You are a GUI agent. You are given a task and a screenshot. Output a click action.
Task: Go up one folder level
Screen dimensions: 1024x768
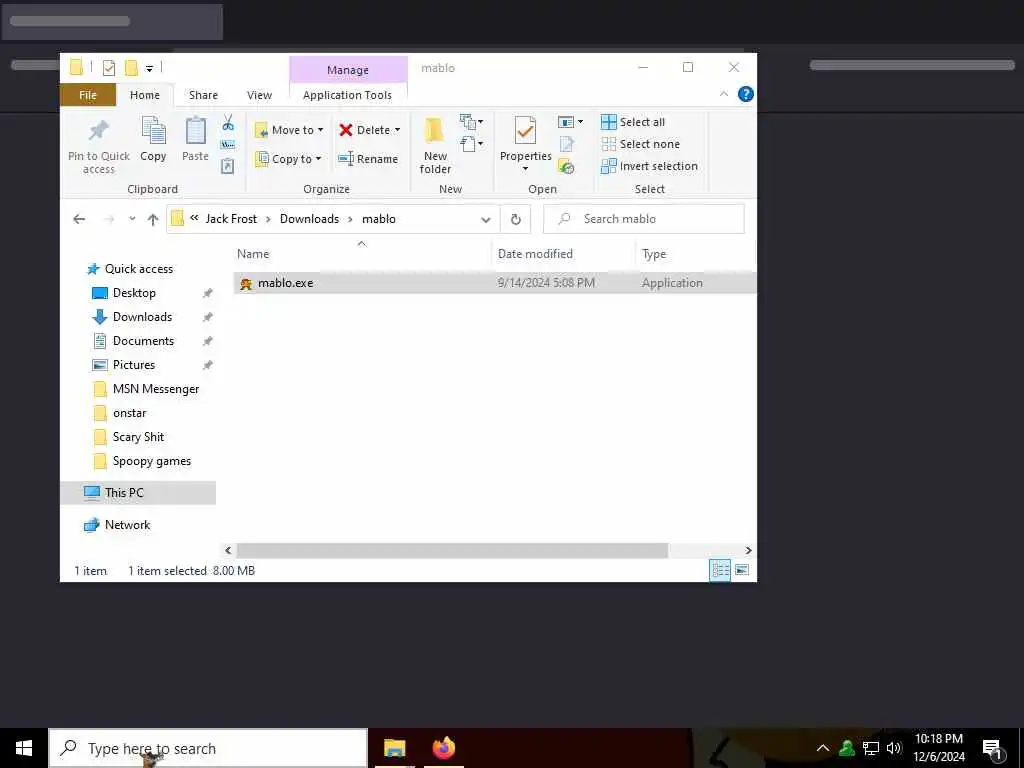click(153, 219)
